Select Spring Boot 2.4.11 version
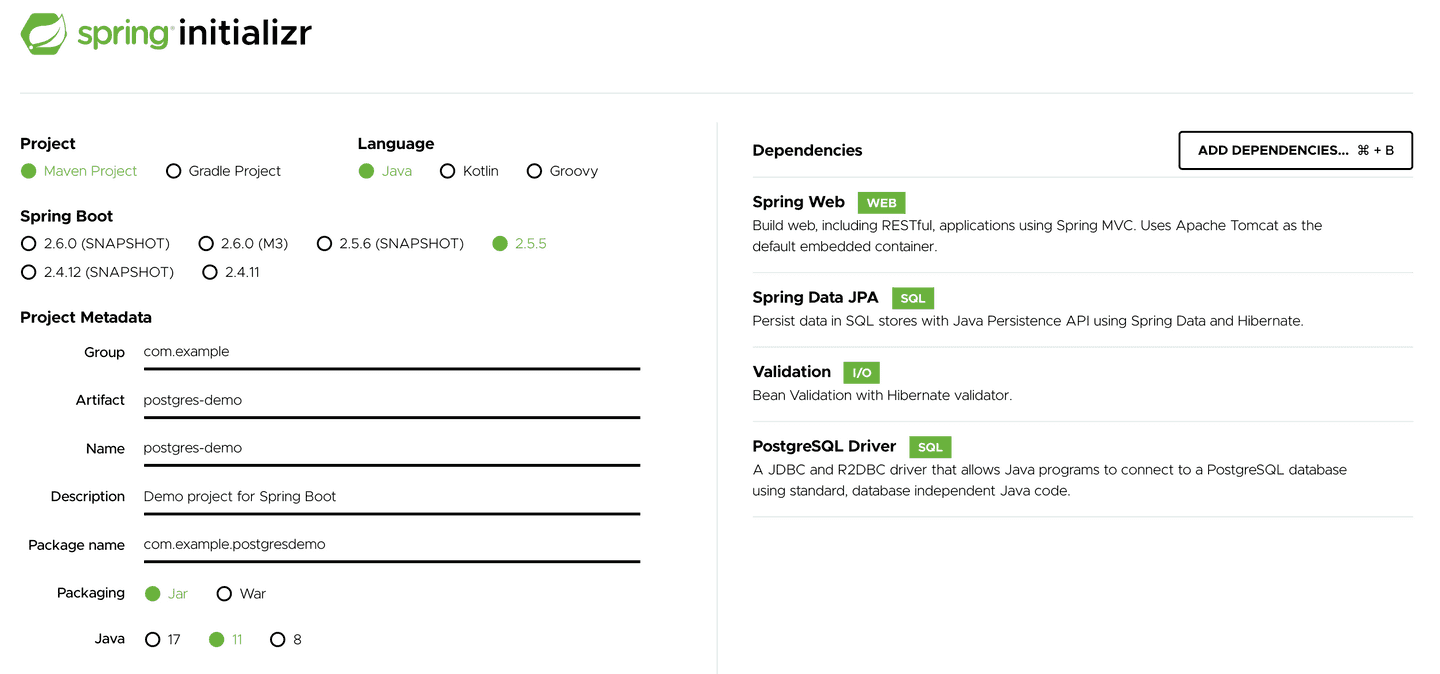 [x=209, y=272]
